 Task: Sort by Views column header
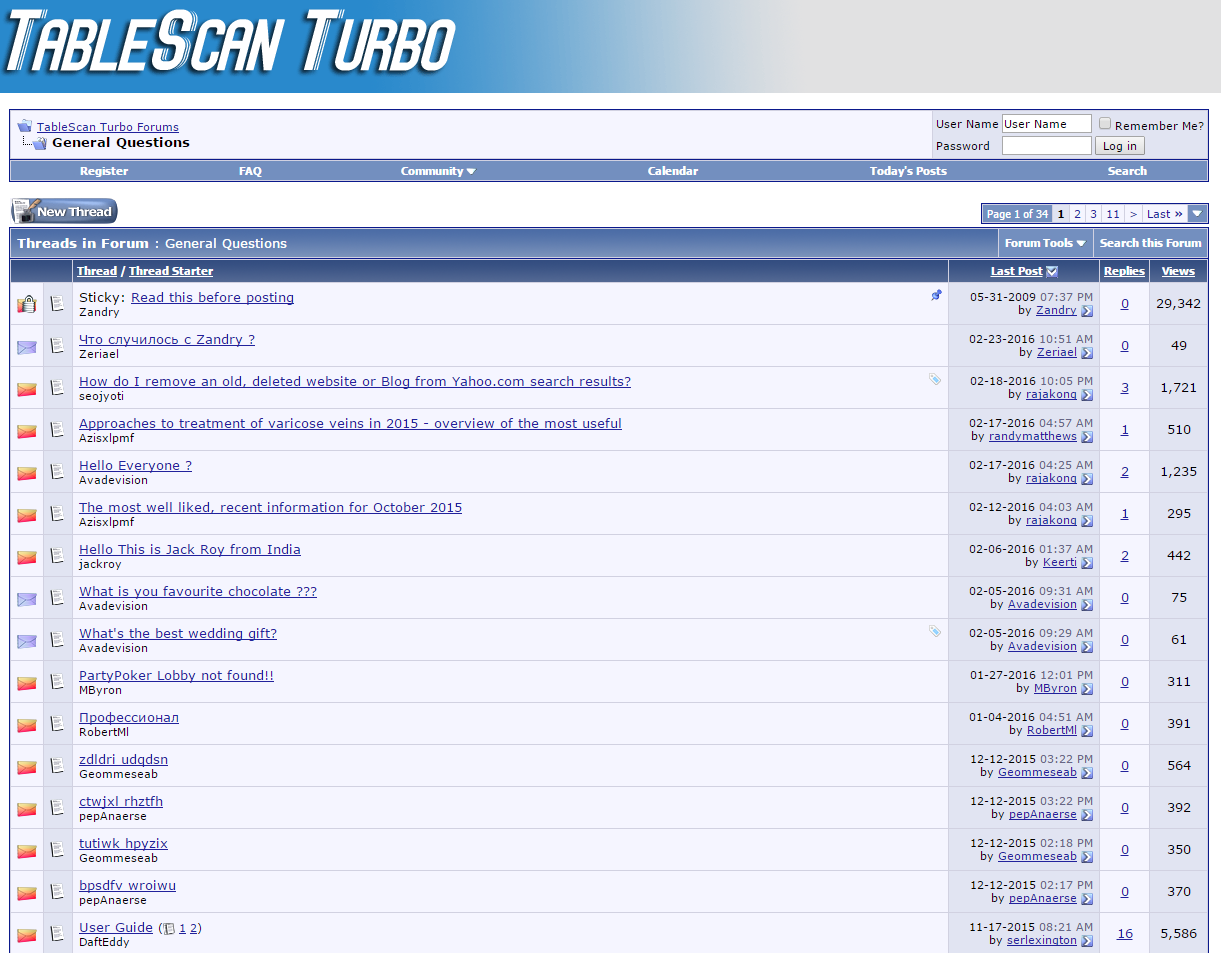[1178, 271]
